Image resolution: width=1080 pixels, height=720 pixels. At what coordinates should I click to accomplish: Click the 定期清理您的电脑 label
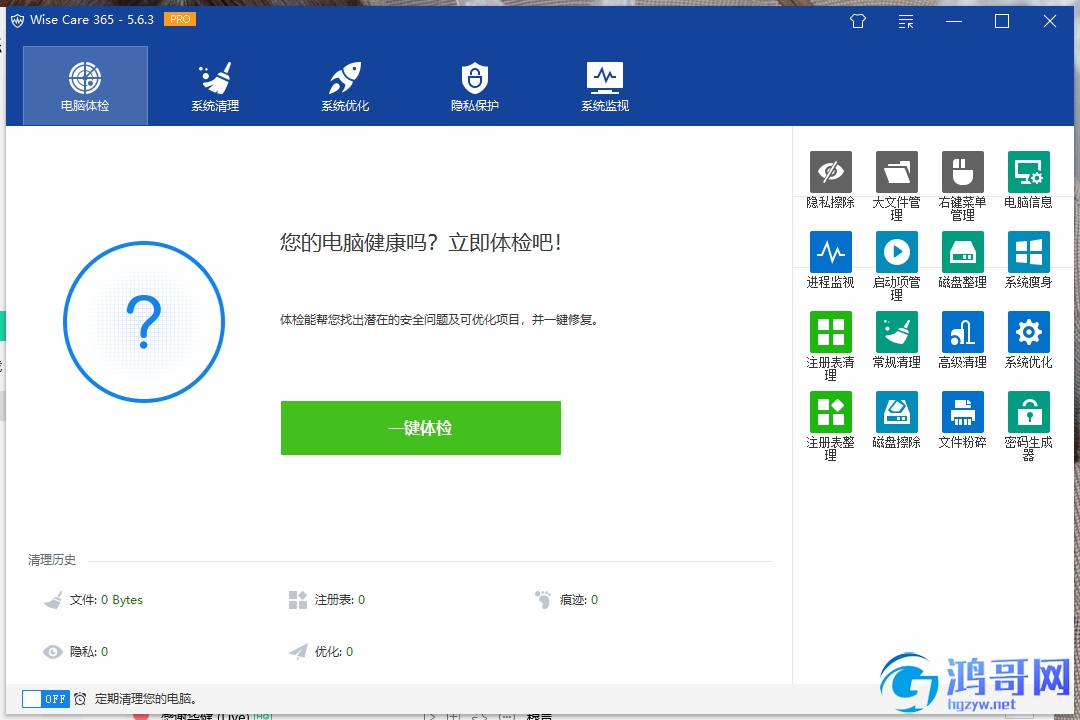pyautogui.click(x=146, y=699)
